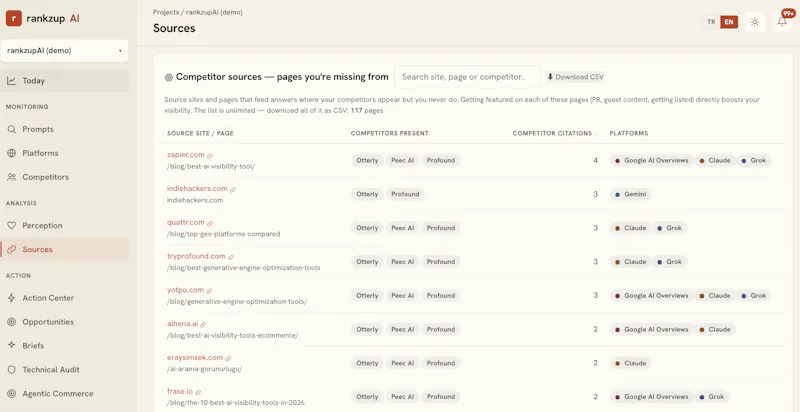Click the Projects breadcrumb link
The image size is (800, 412).
click(166, 12)
